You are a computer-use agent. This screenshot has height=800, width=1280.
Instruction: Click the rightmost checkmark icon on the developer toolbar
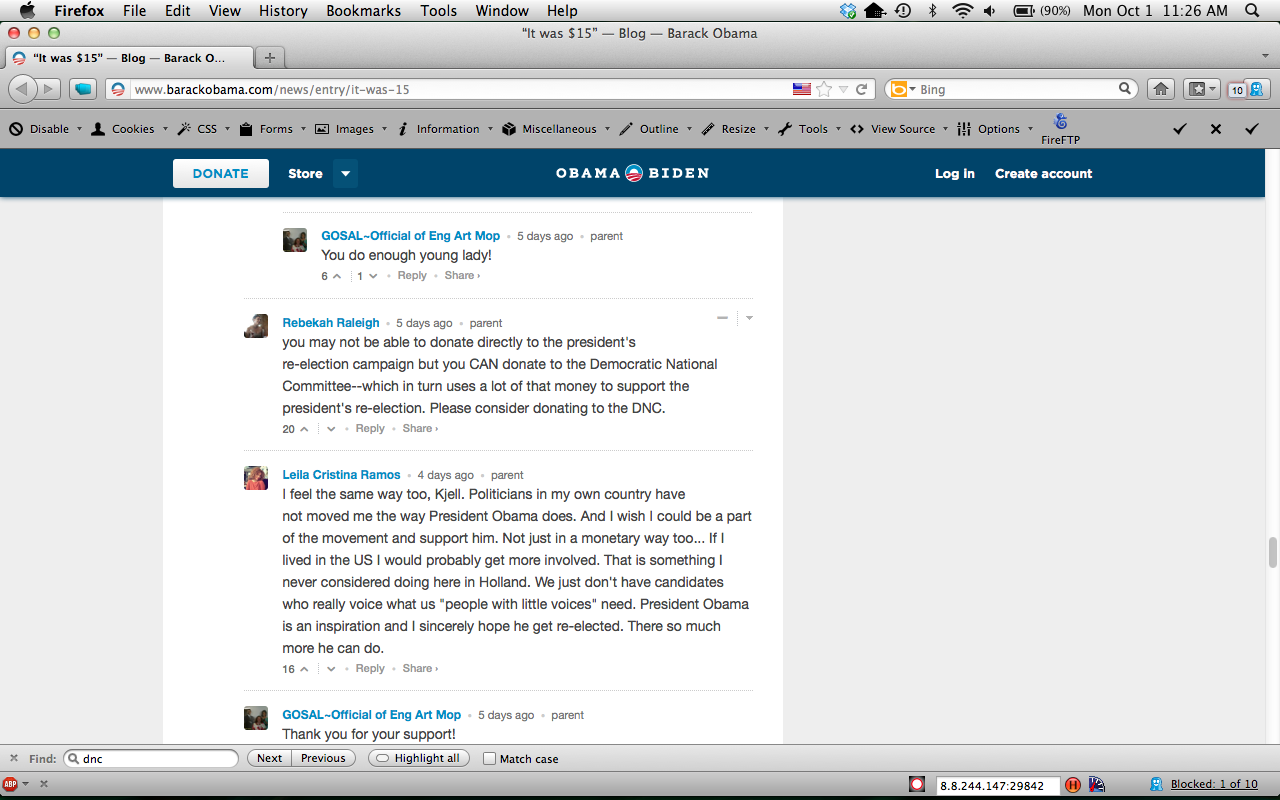[x=1251, y=129]
